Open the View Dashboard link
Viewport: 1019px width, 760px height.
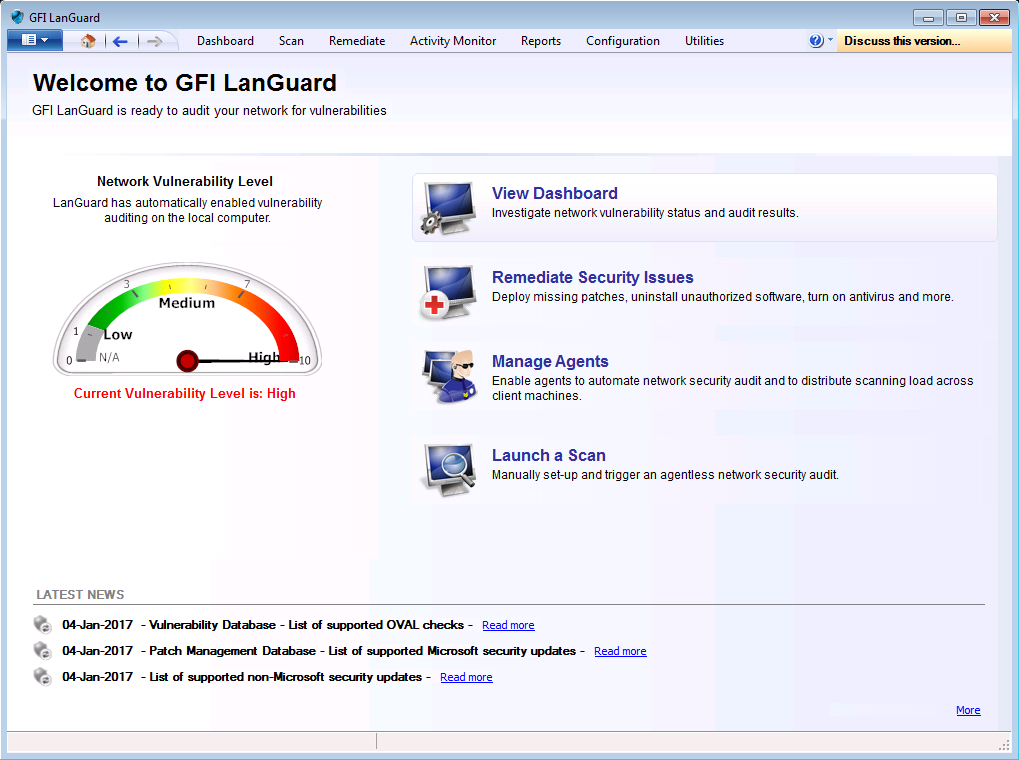[554, 193]
